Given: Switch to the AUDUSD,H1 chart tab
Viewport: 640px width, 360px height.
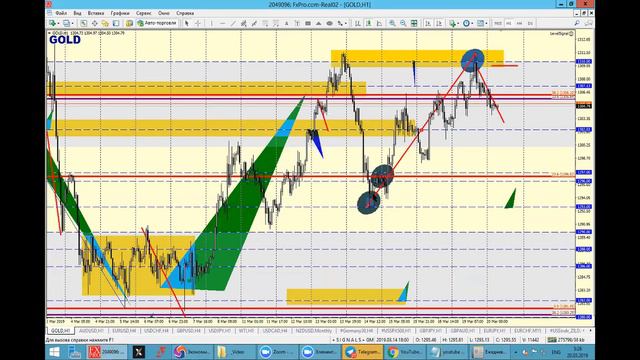Looking at the screenshot, I should [91, 331].
